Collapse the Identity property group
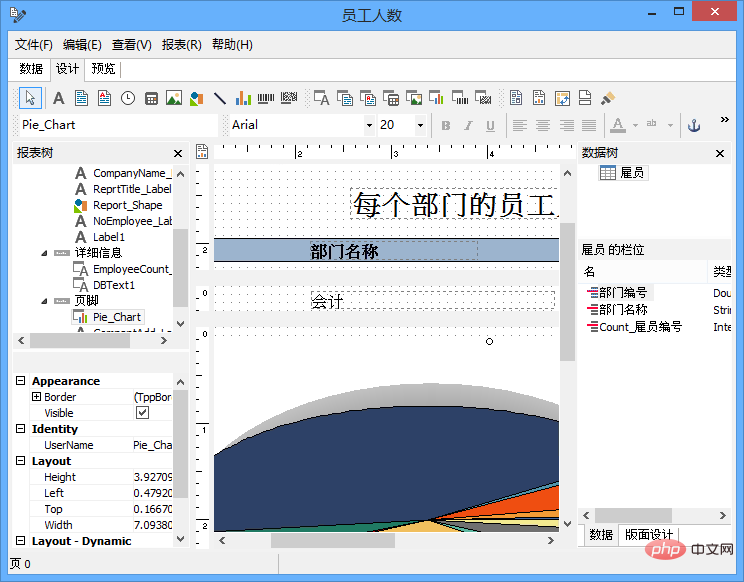Viewport: 744px width, 582px height. pos(20,429)
